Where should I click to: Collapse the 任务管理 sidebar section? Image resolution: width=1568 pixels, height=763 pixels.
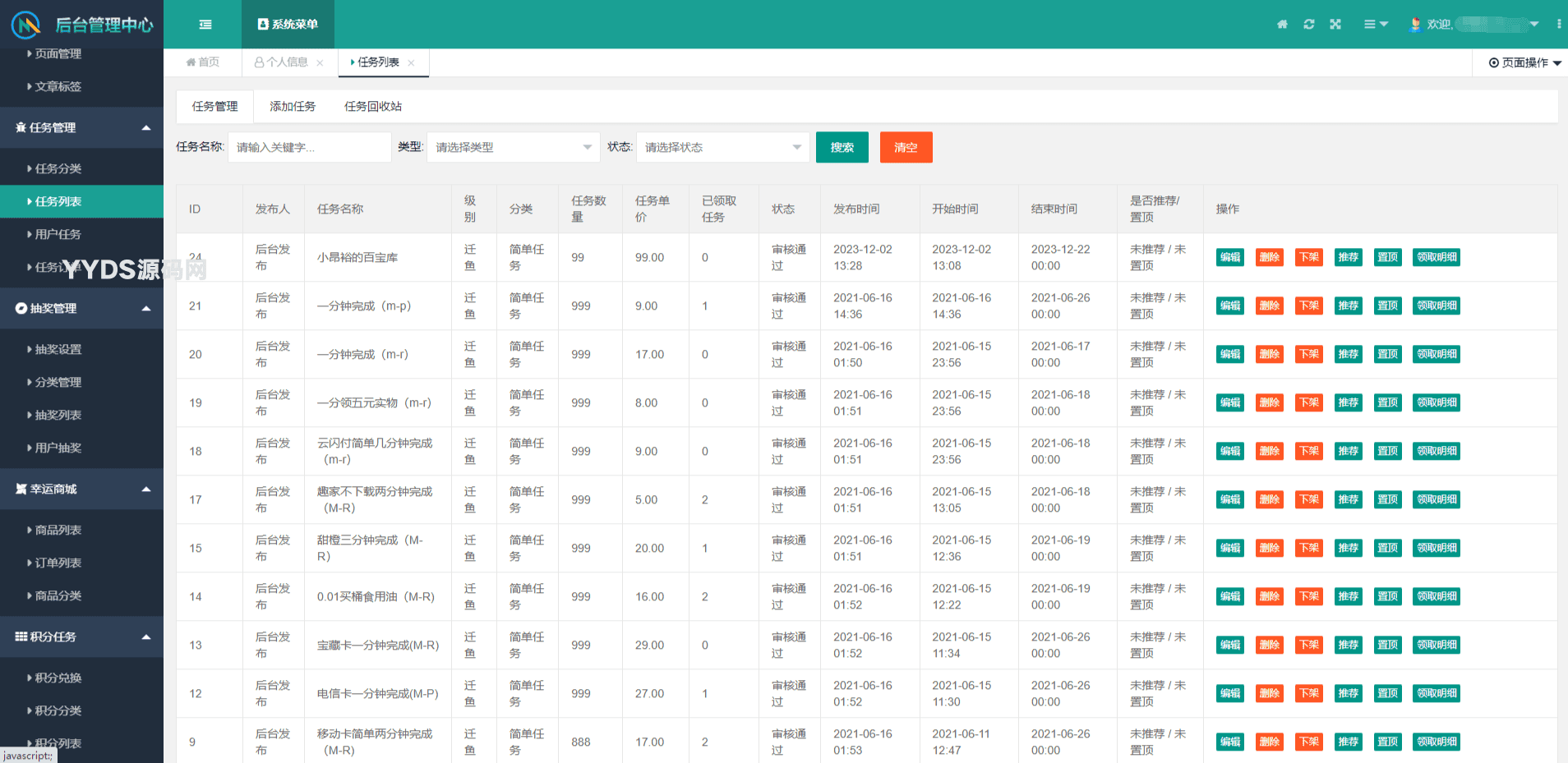pyautogui.click(x=82, y=127)
